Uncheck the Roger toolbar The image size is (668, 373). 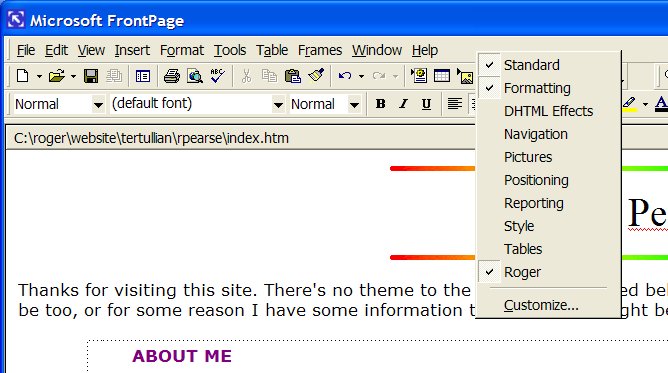pyautogui.click(x=549, y=272)
